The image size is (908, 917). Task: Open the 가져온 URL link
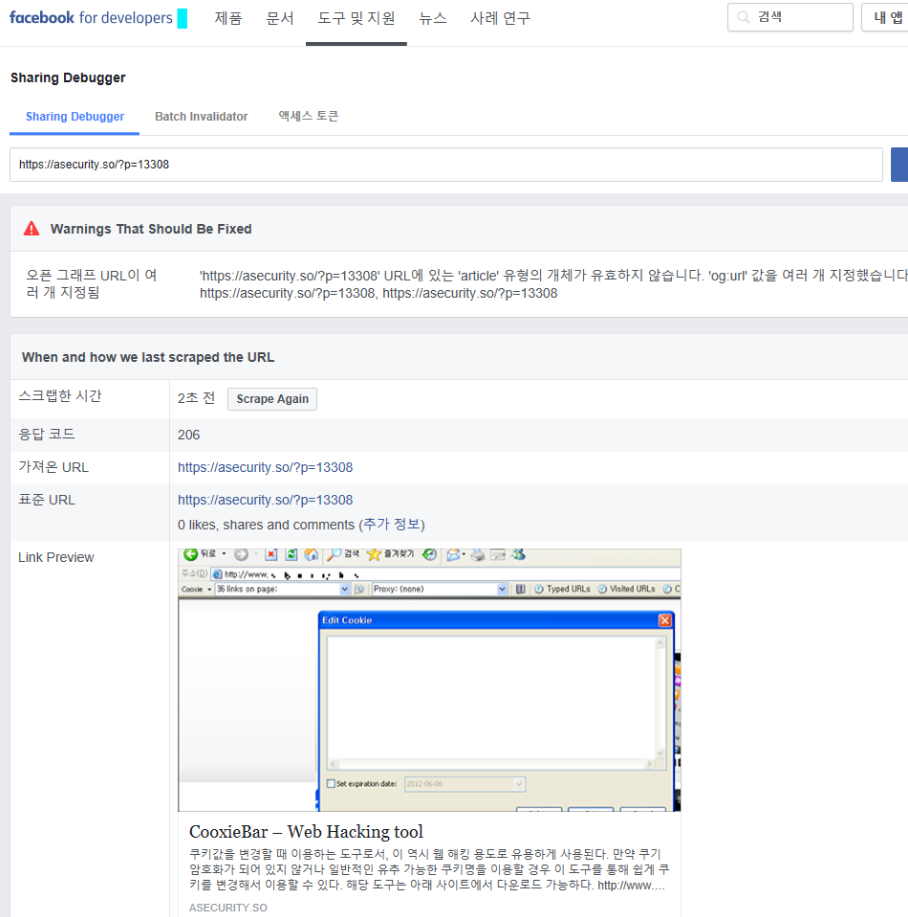tap(265, 467)
